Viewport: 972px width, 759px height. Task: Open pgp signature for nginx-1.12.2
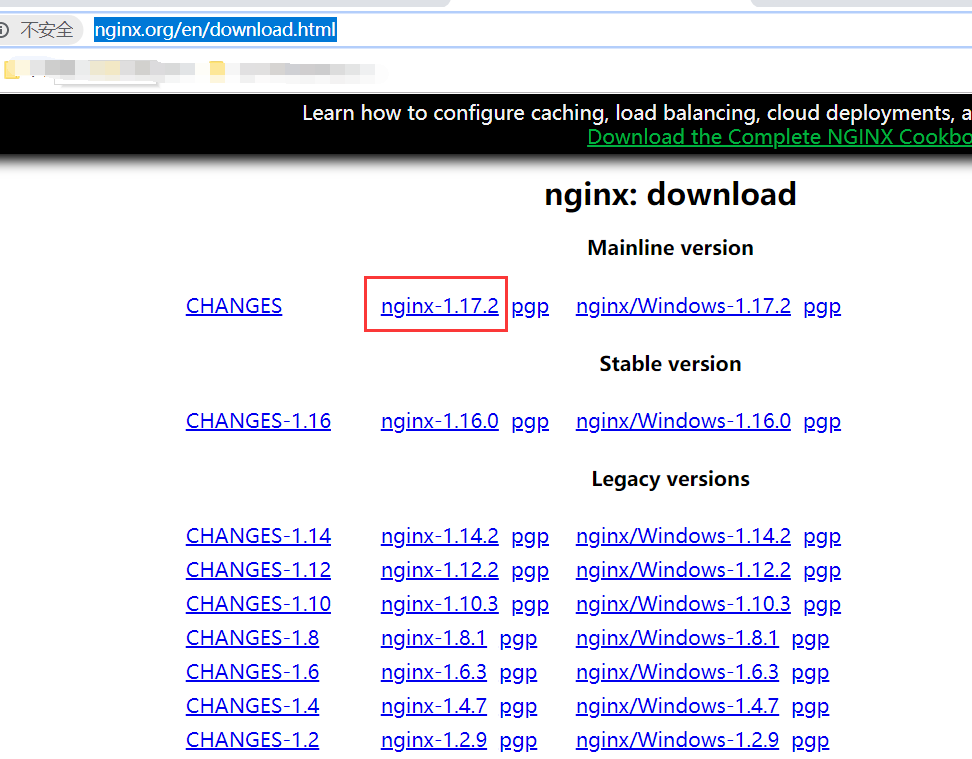[x=530, y=572]
